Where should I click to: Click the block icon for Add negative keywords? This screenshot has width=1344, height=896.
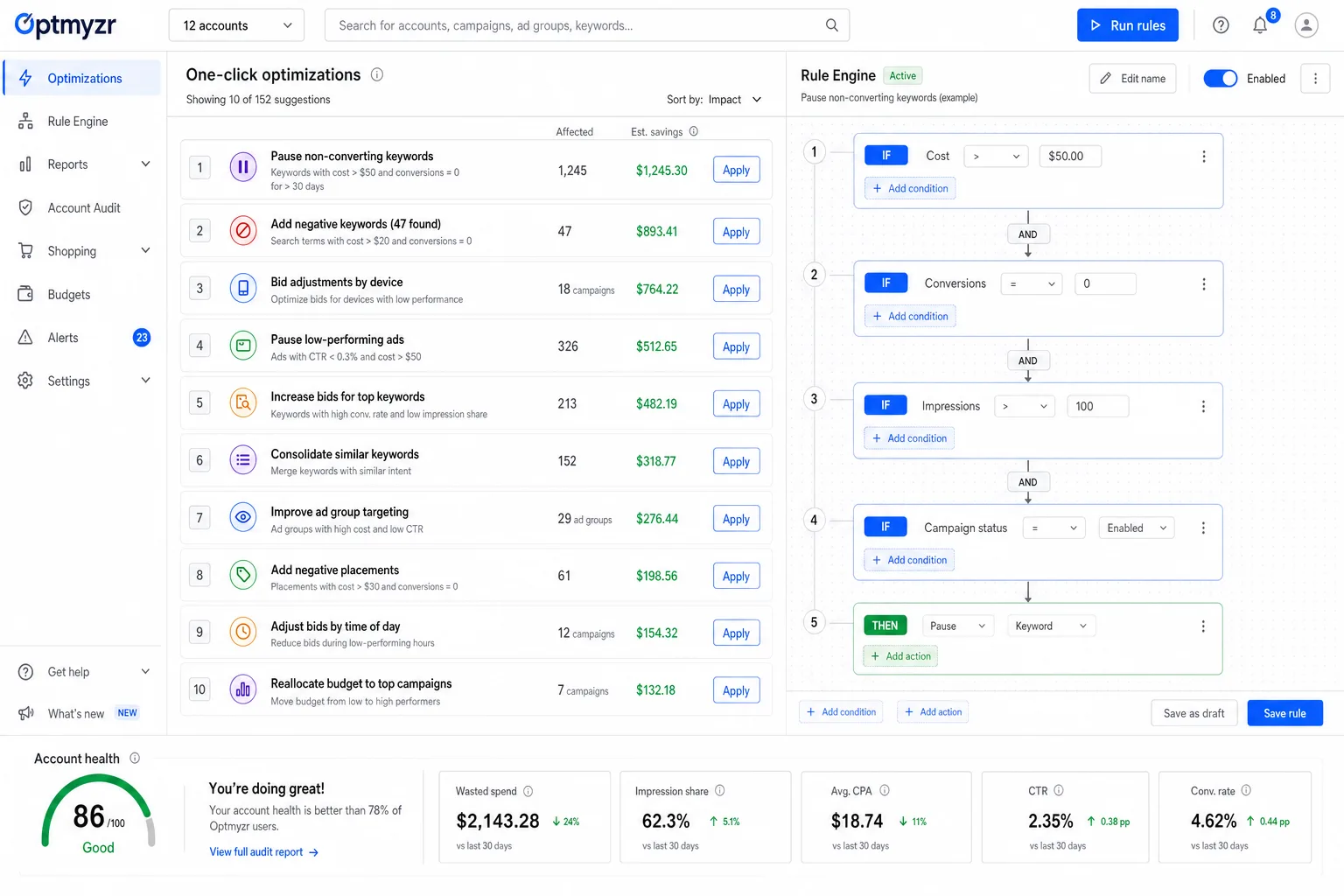tap(243, 231)
